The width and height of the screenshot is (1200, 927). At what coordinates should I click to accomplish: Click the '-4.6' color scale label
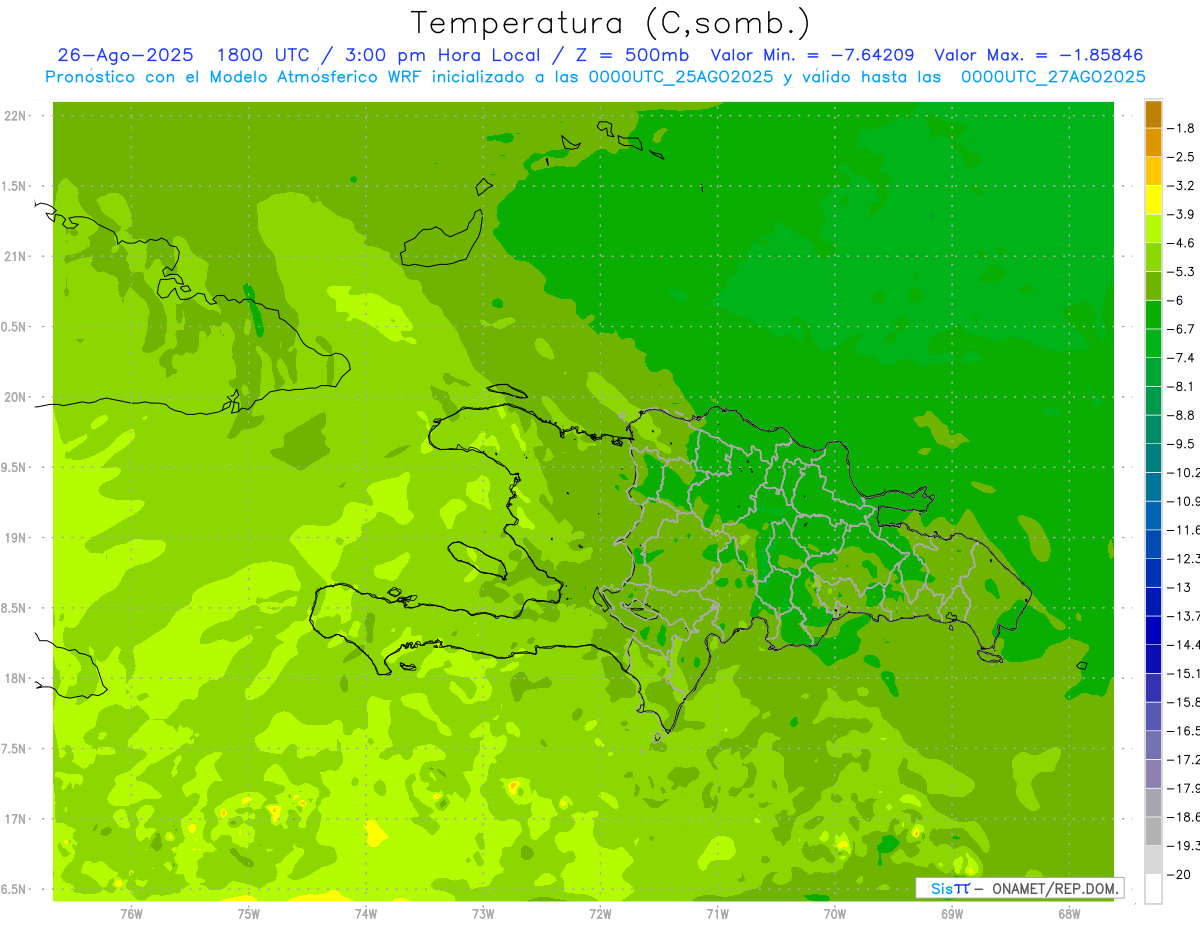[1181, 243]
